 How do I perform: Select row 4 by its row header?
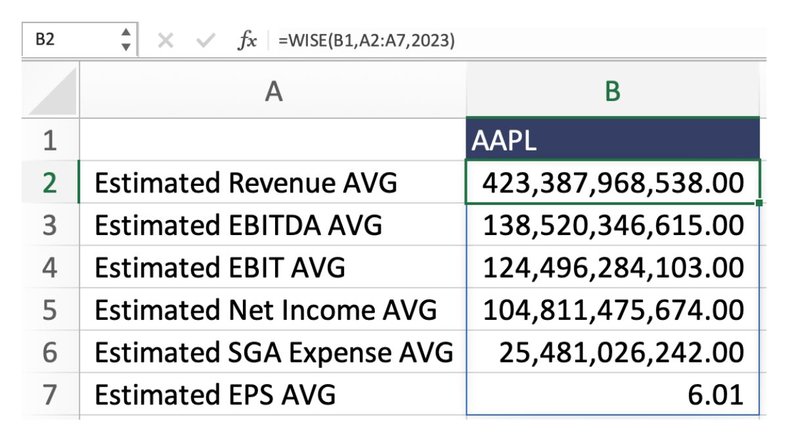click(x=47, y=268)
